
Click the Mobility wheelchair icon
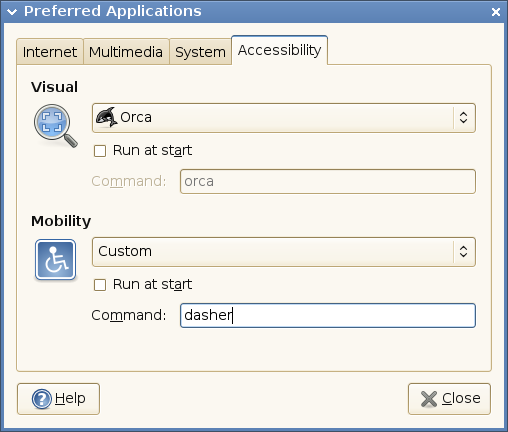(55, 260)
